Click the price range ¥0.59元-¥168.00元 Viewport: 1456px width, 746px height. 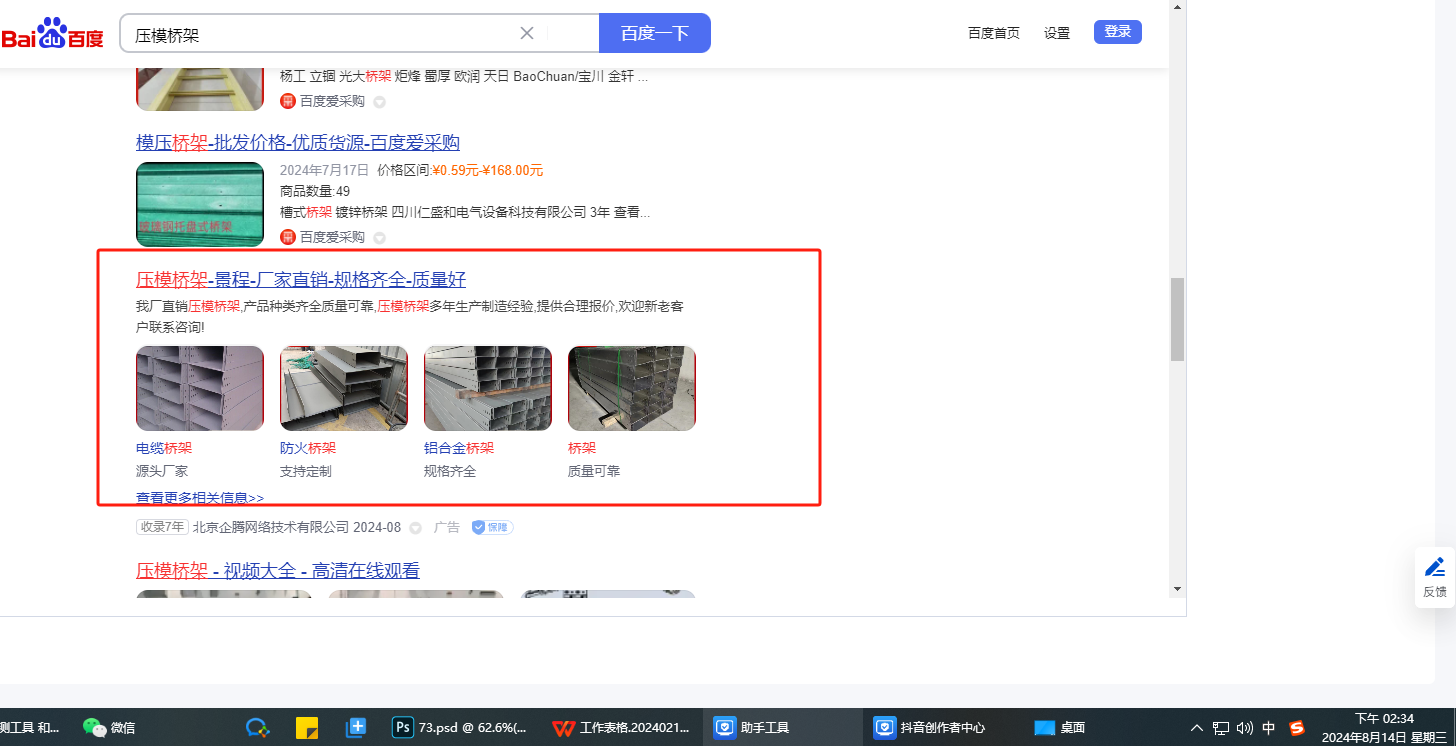(487, 170)
